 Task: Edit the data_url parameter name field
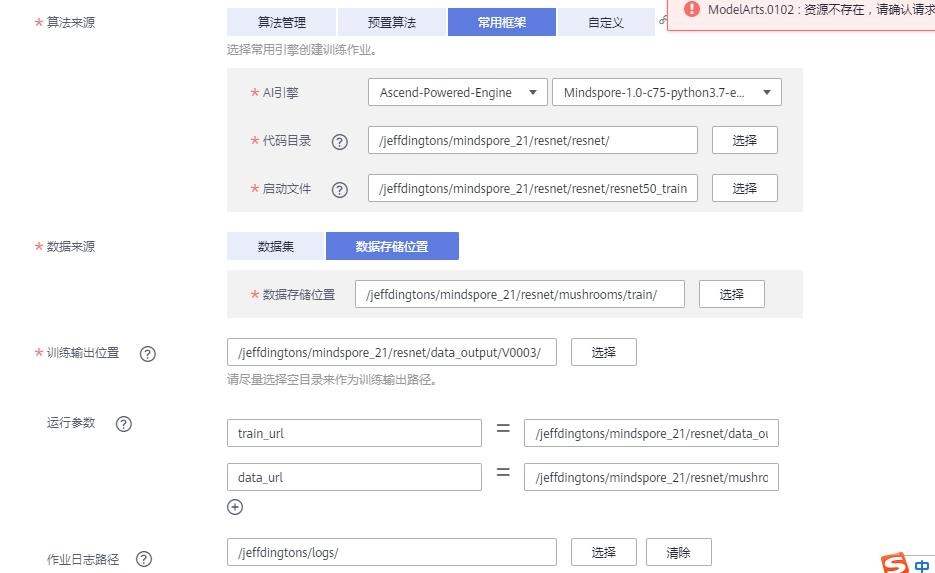[354, 477]
